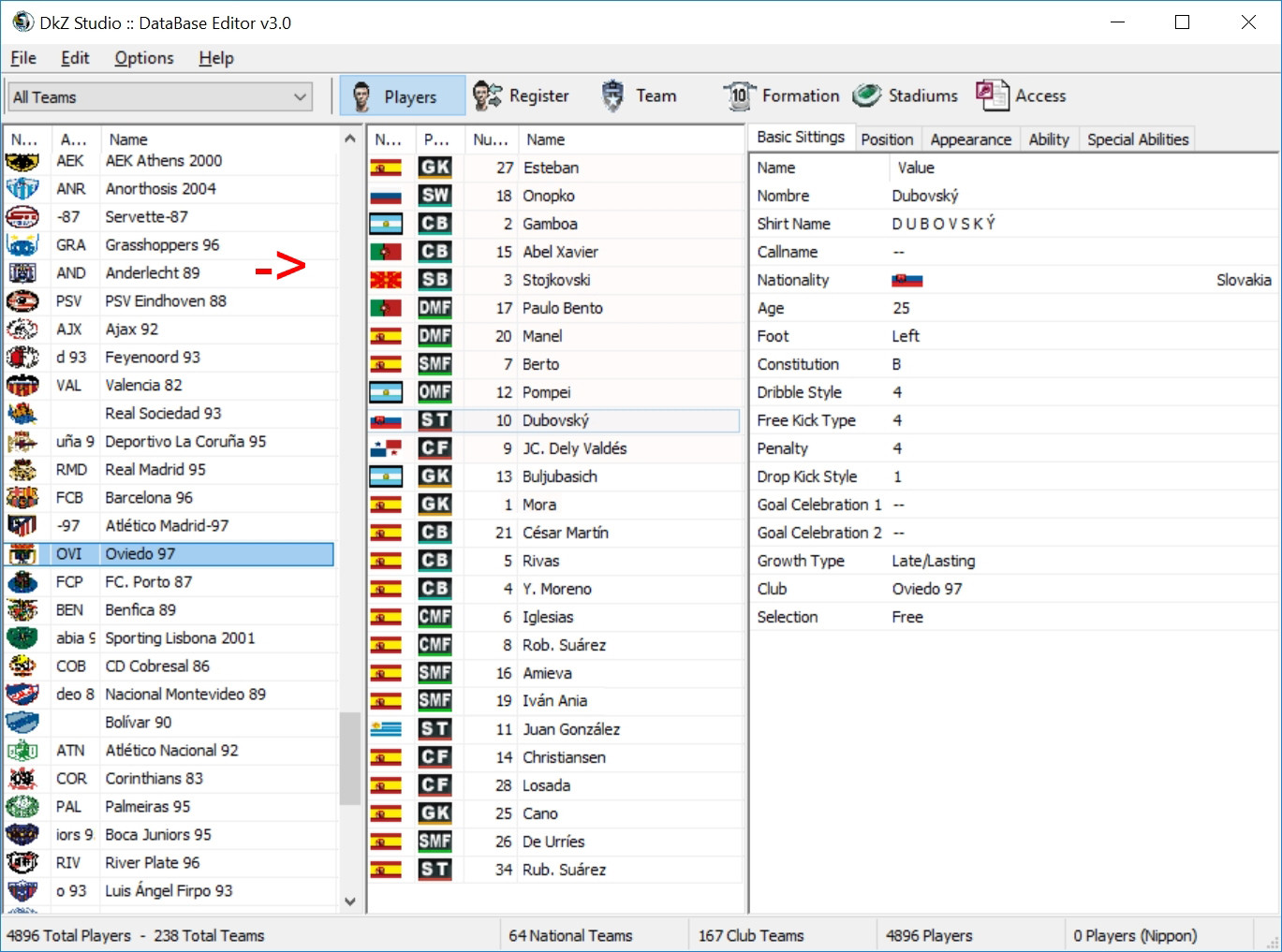
Task: Open the Access section
Action: tap(1022, 96)
